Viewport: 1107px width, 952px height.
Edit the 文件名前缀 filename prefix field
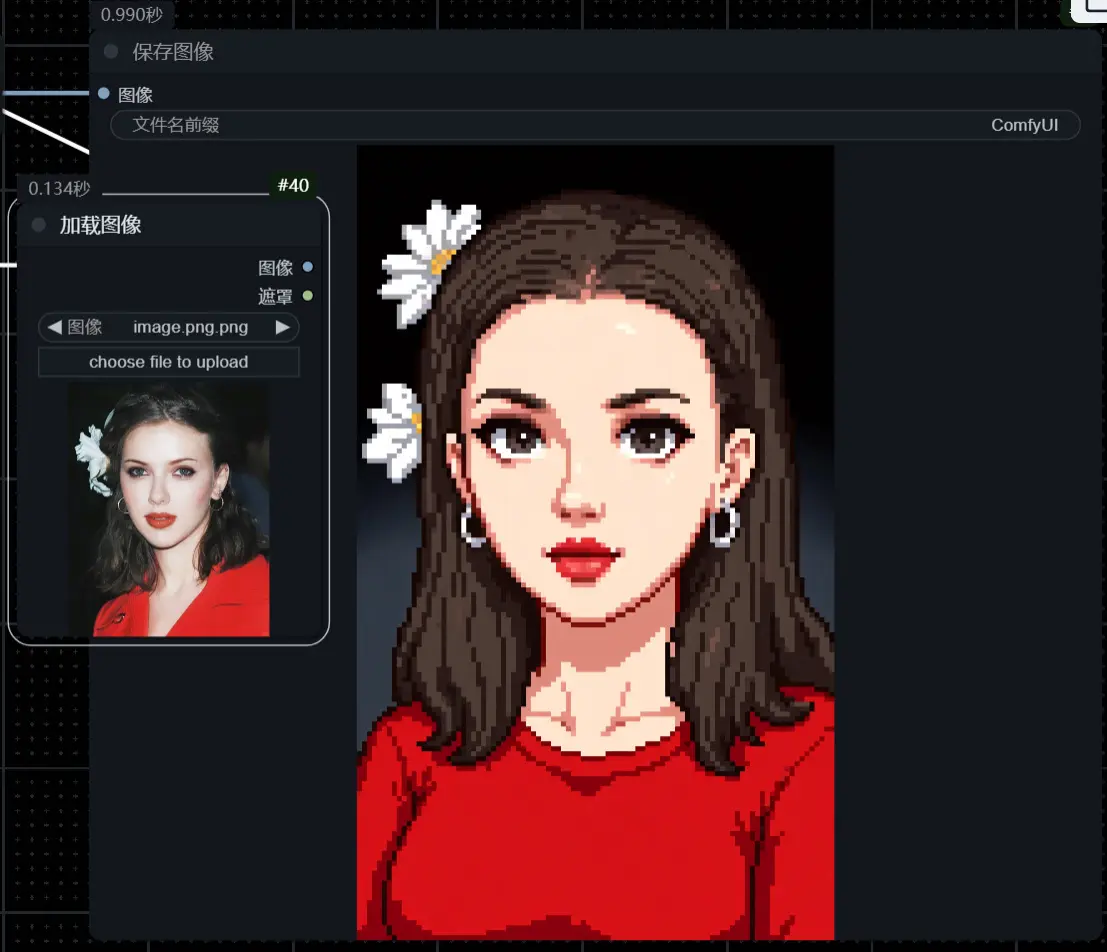[595, 125]
